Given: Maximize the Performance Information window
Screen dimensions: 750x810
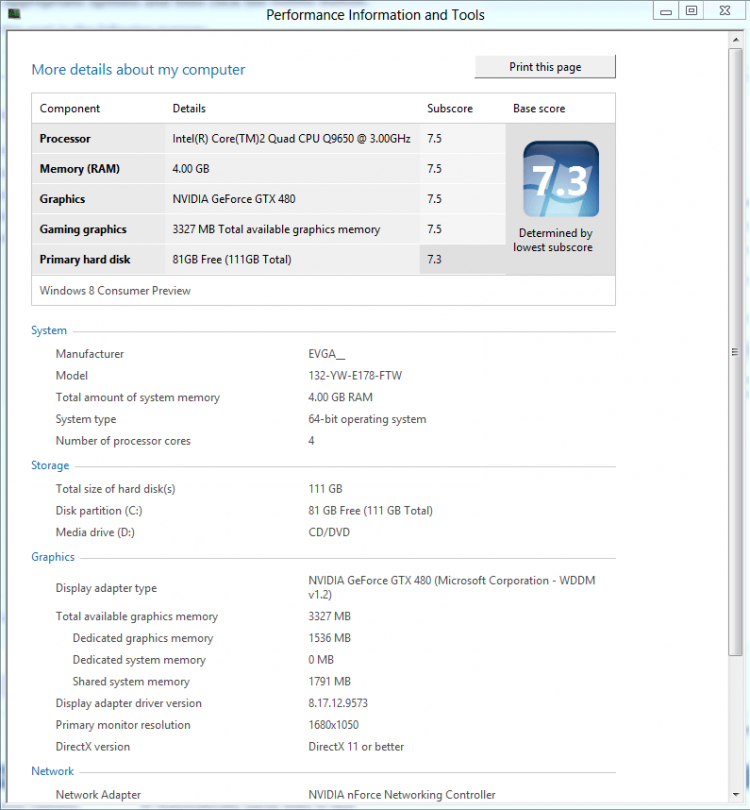Looking at the screenshot, I should (x=691, y=10).
